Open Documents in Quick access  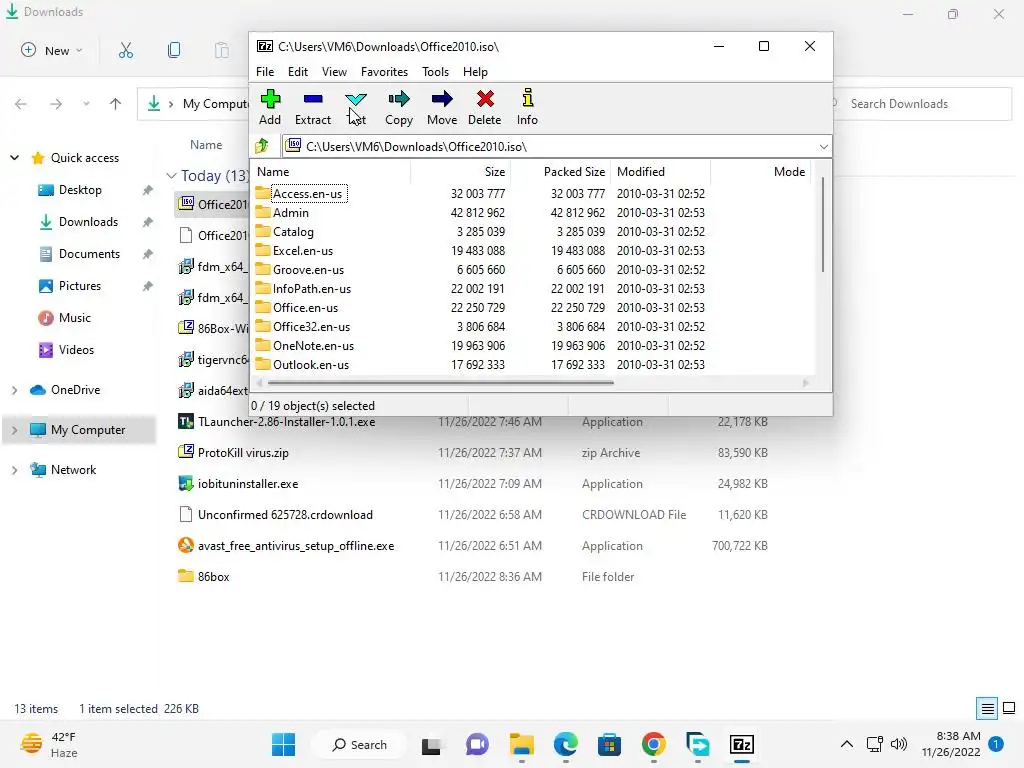coord(89,254)
